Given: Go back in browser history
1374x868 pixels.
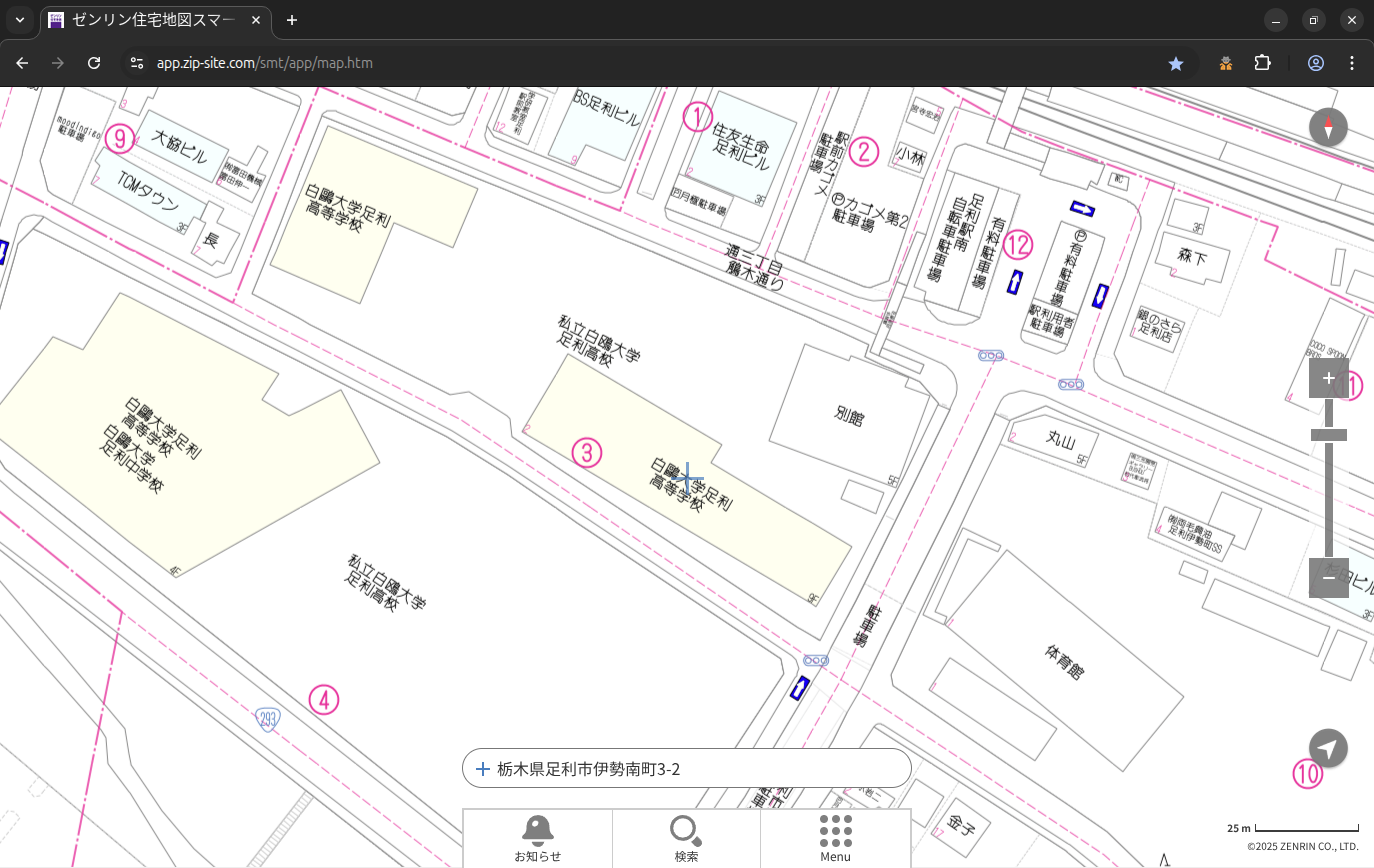Looking at the screenshot, I should [x=22, y=63].
